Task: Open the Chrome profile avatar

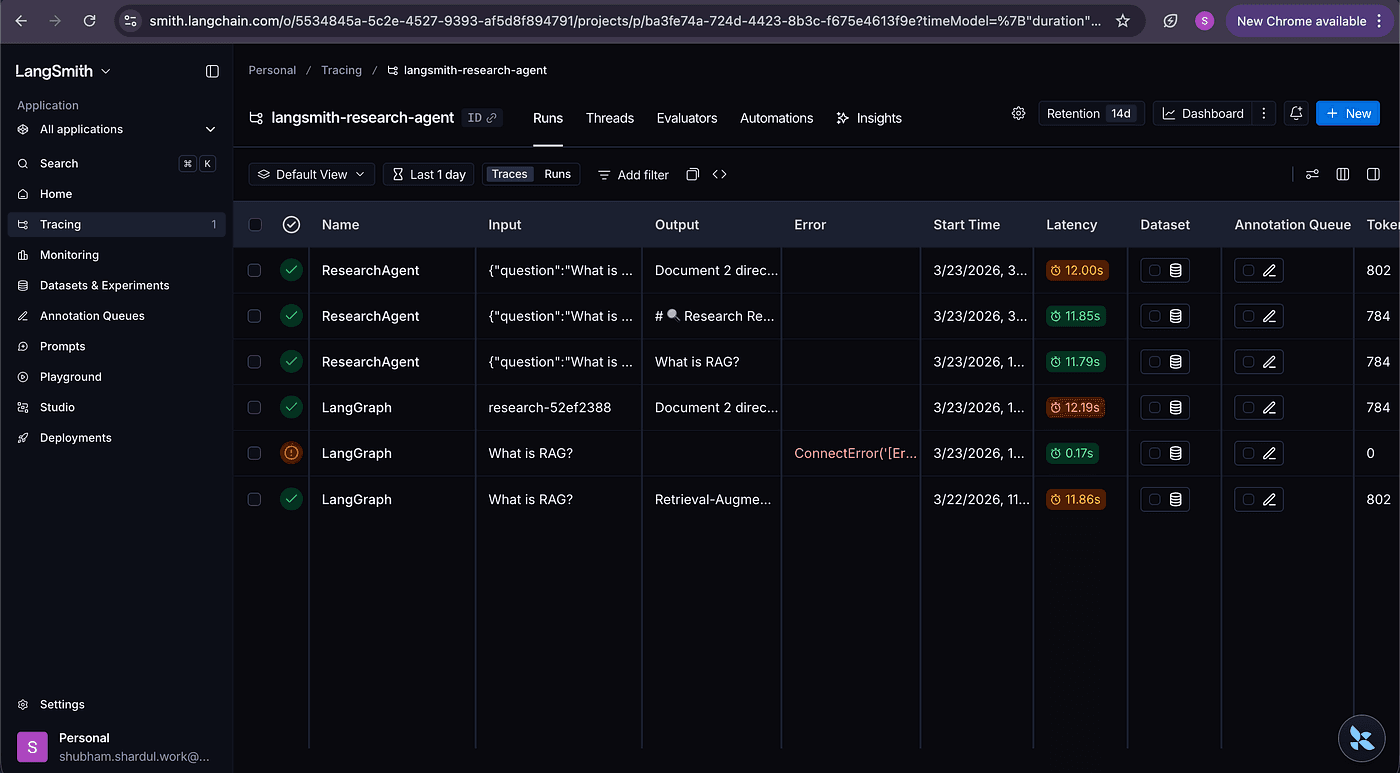Action: click(x=1204, y=20)
